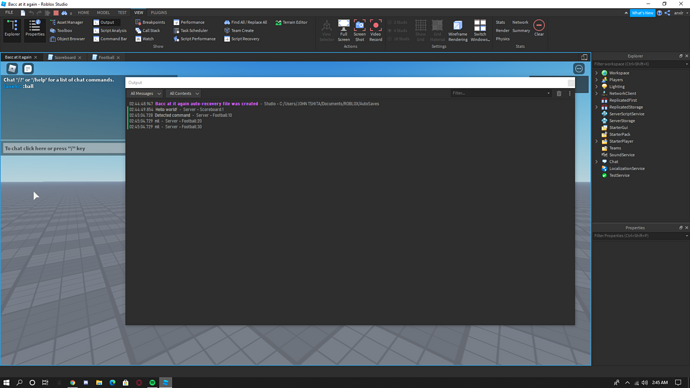
Task: Expand the StarterPlayer tree node
Action: 597,141
